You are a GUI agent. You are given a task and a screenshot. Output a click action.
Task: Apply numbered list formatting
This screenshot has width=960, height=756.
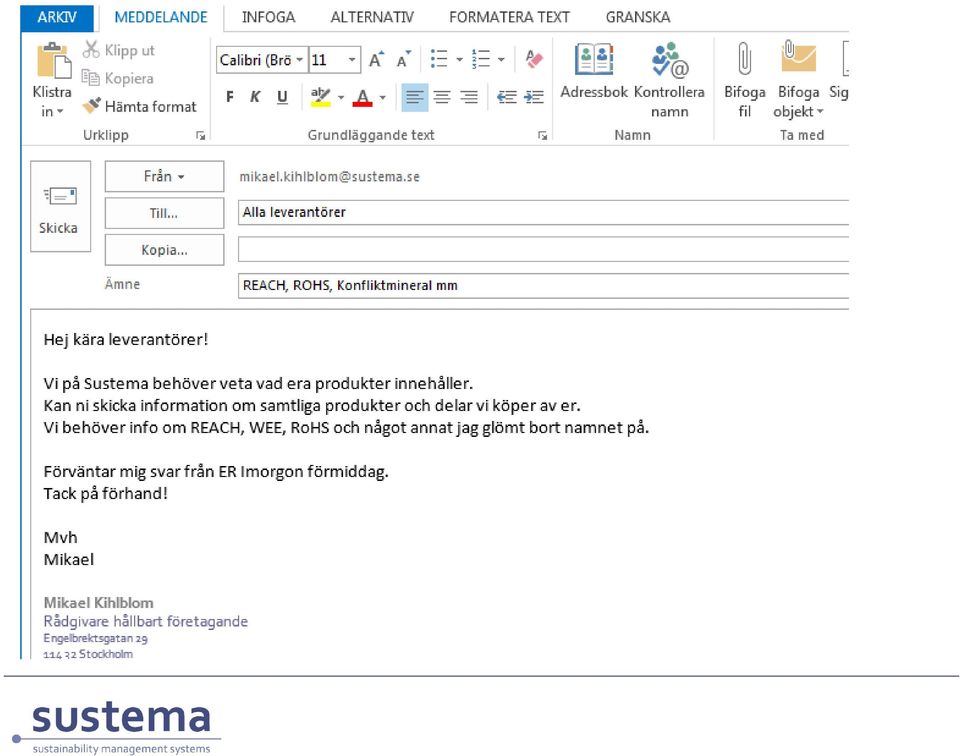(481, 59)
